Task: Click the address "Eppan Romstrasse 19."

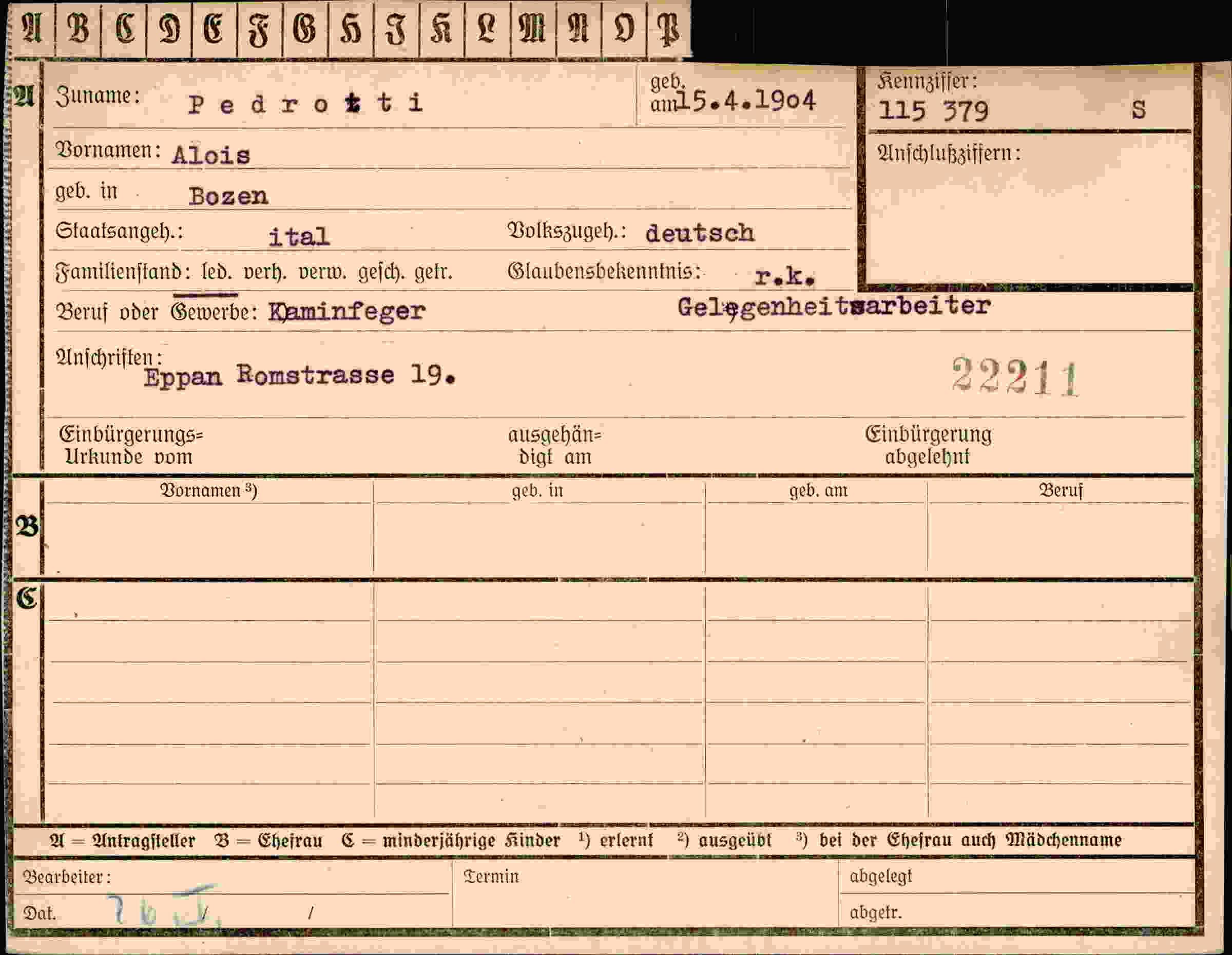Action: point(300,376)
